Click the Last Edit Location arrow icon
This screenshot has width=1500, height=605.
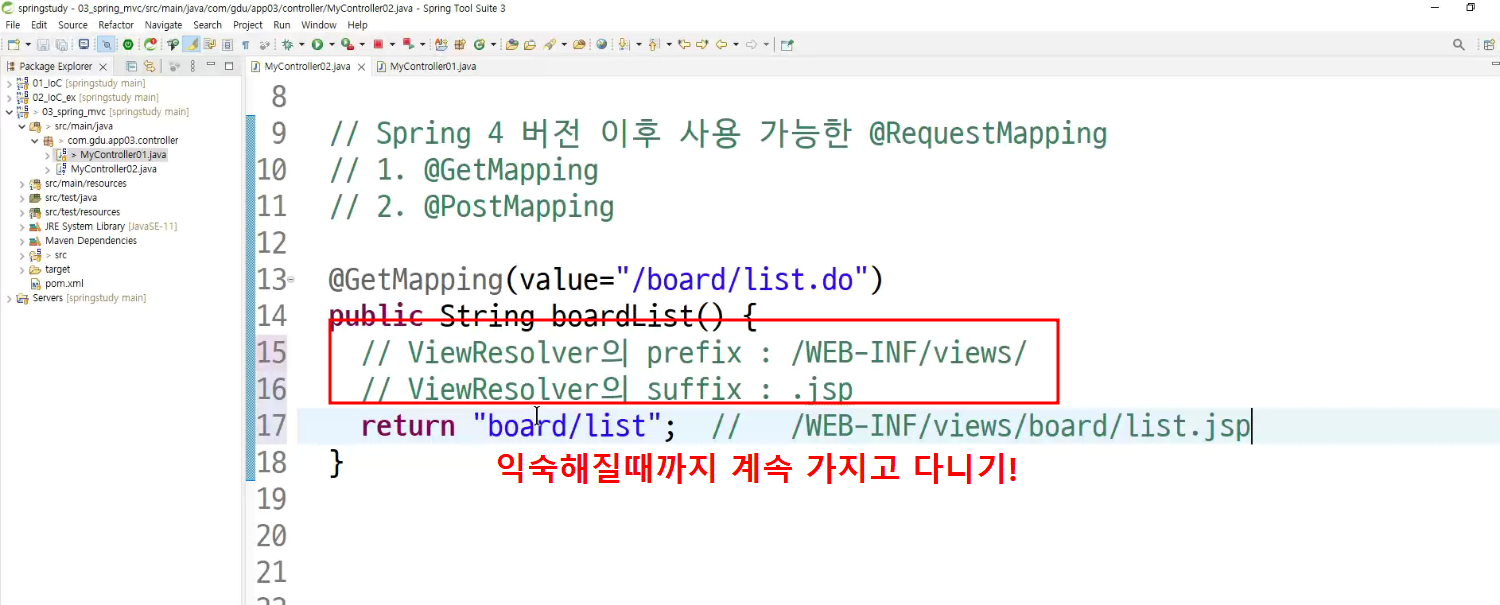point(684,44)
